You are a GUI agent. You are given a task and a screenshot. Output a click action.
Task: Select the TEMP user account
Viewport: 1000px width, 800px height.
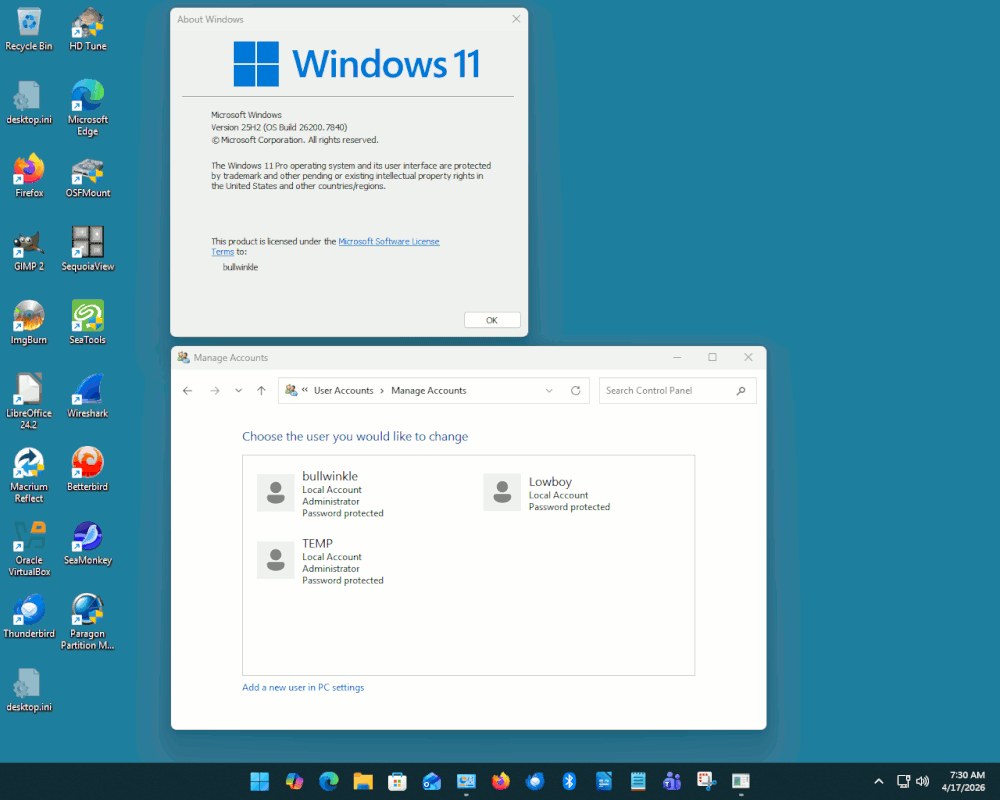(x=321, y=561)
